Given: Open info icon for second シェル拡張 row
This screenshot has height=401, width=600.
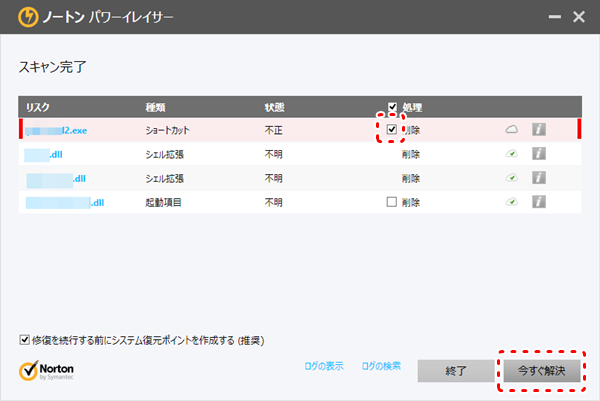Looking at the screenshot, I should 539,178.
